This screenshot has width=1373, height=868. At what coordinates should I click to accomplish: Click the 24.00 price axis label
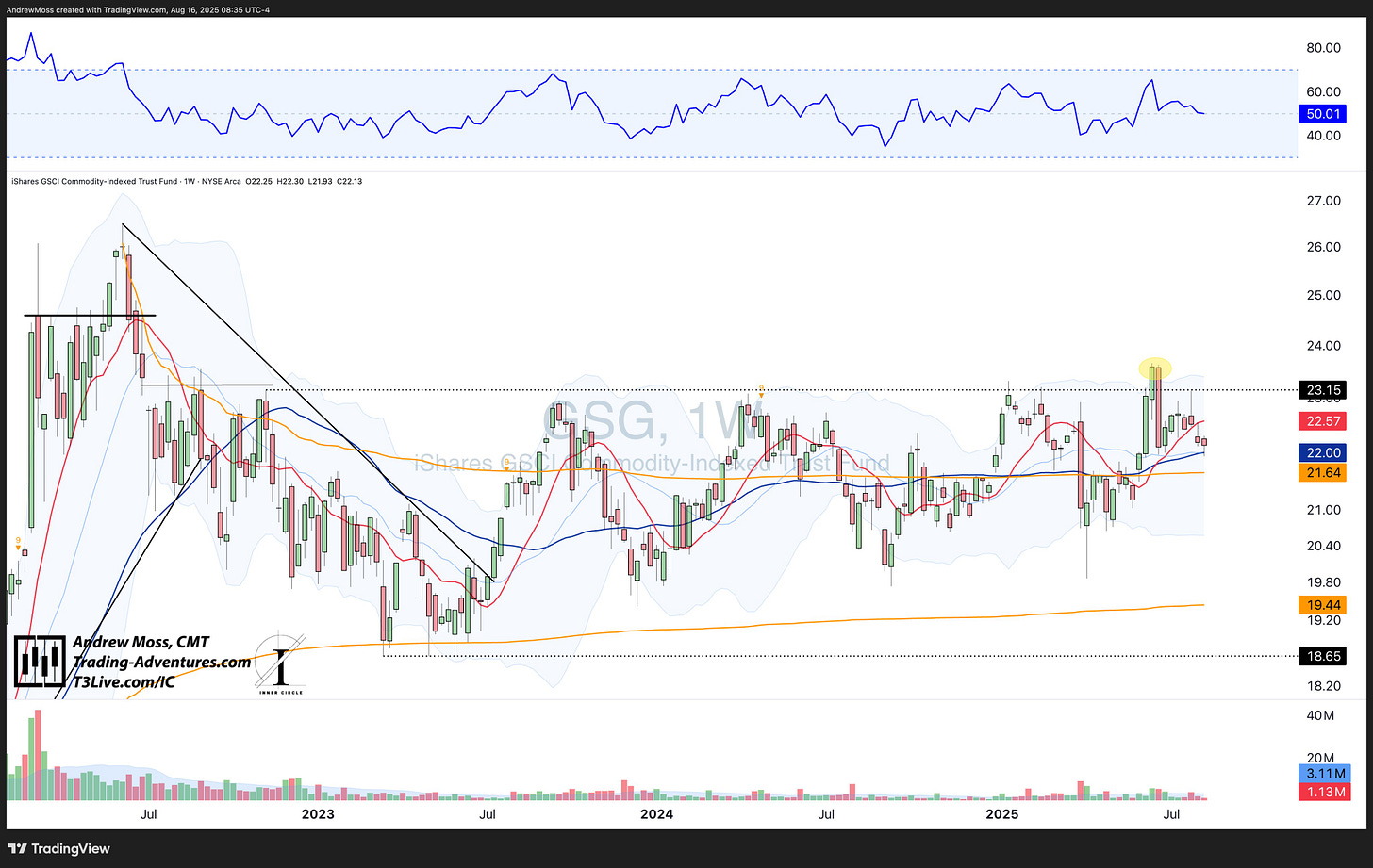(x=1326, y=346)
